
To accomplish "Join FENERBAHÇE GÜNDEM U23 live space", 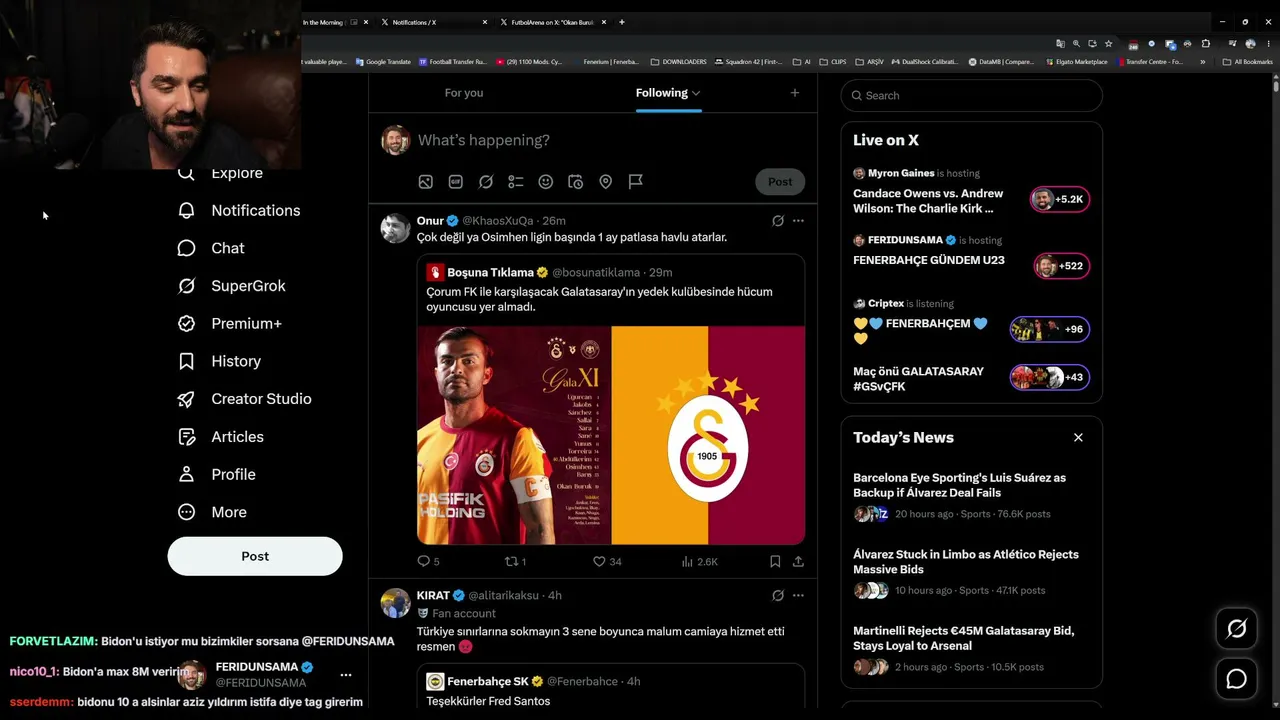I will 972,257.
